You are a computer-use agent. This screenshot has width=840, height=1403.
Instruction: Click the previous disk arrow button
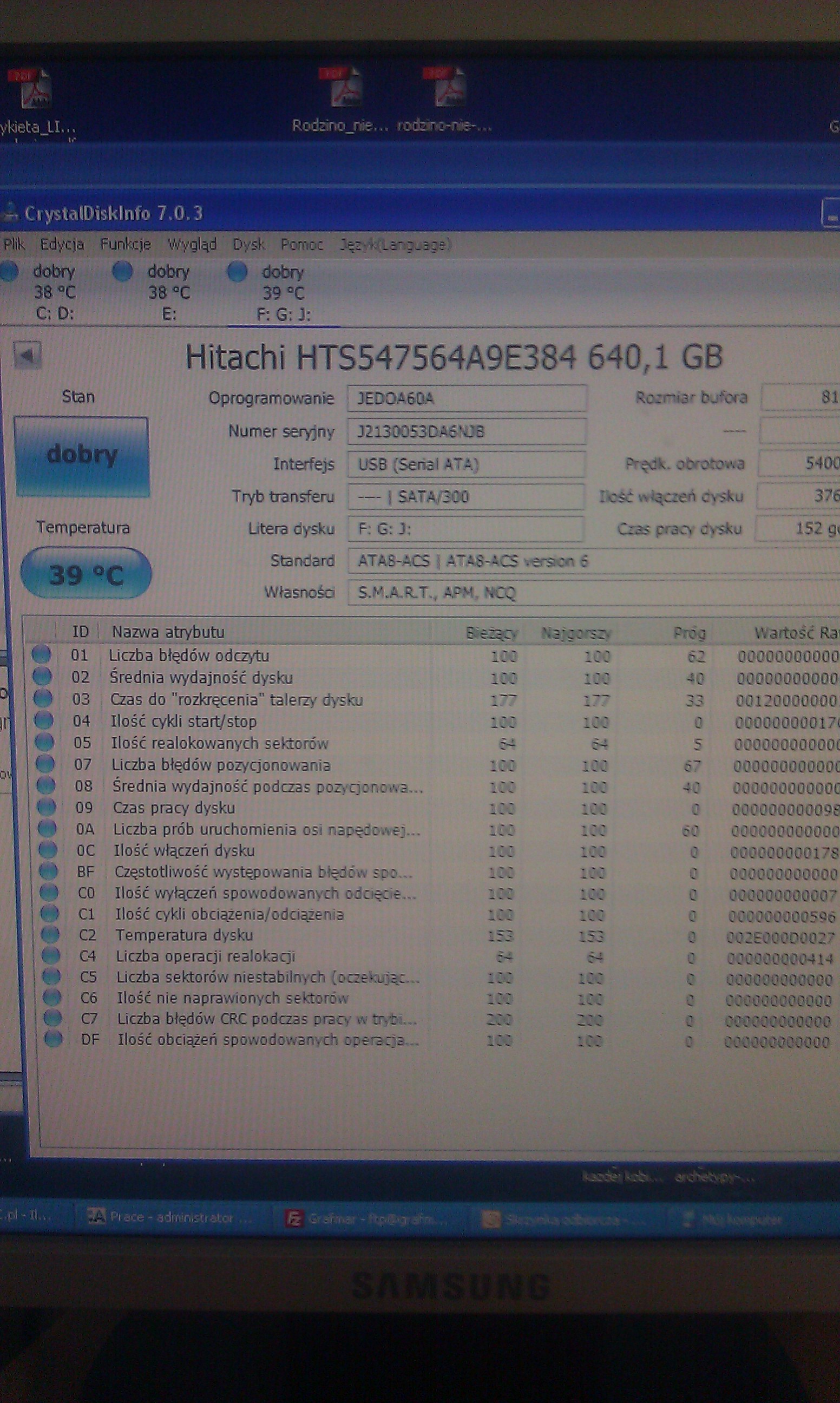point(28,356)
